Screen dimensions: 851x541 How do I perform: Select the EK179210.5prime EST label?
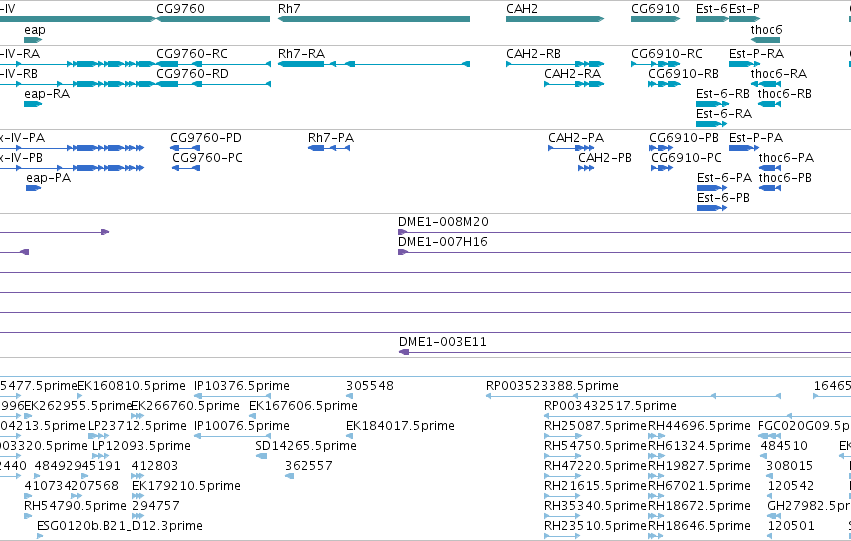[186, 486]
